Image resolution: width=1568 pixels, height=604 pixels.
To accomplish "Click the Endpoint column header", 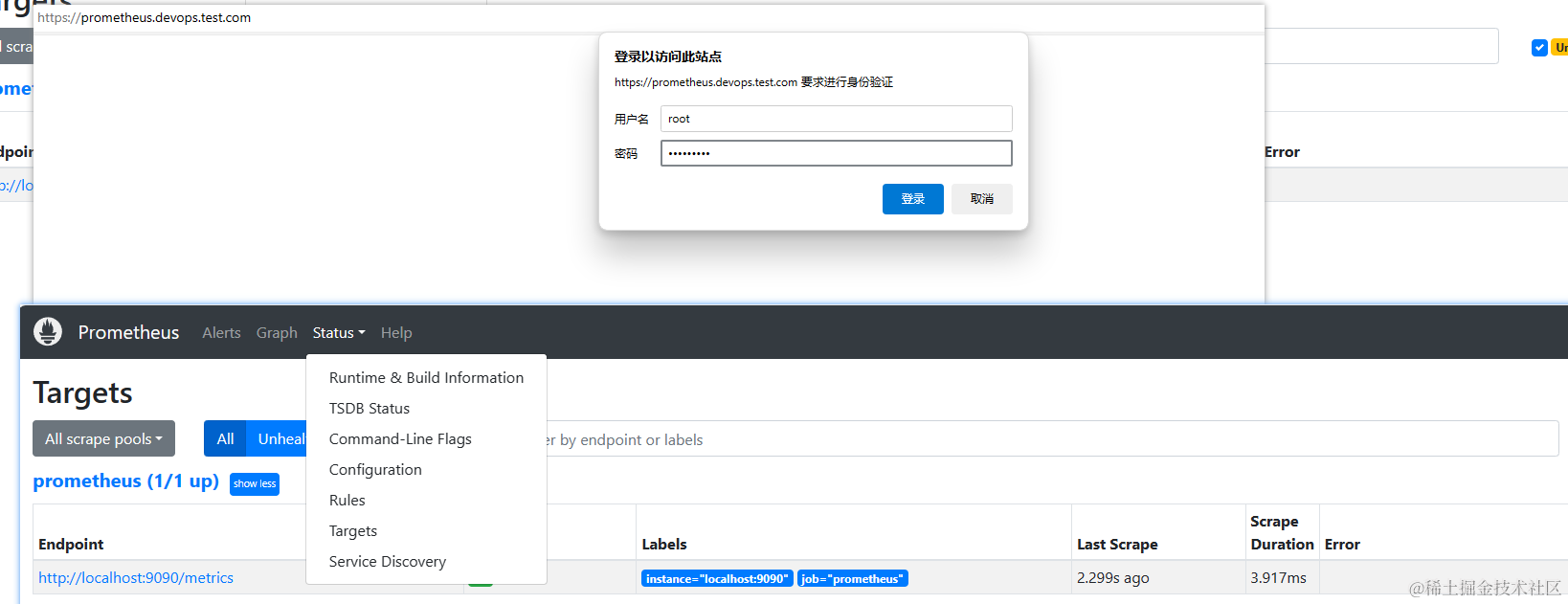I will (x=71, y=544).
